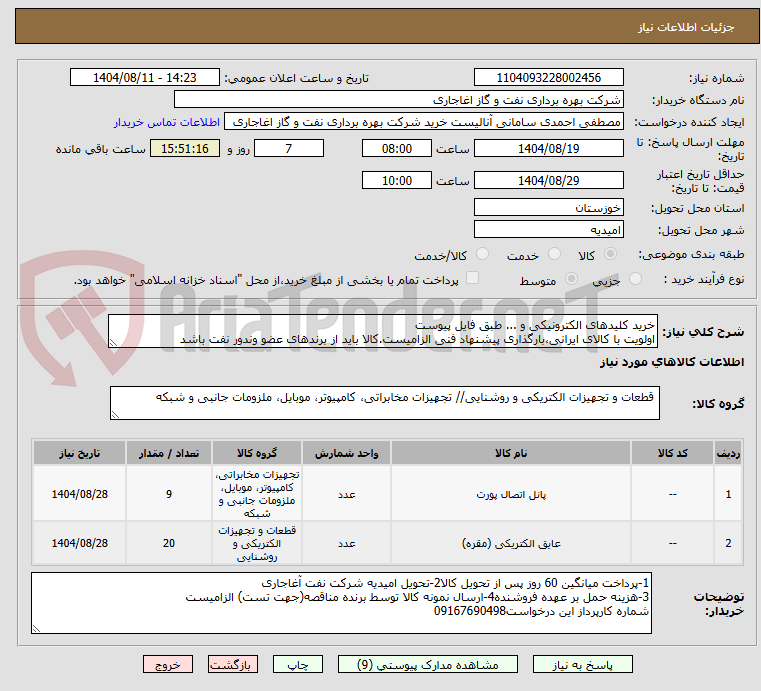Click row one need date 1404/08/28
Viewport: 761px width, 691px height.
80,494
